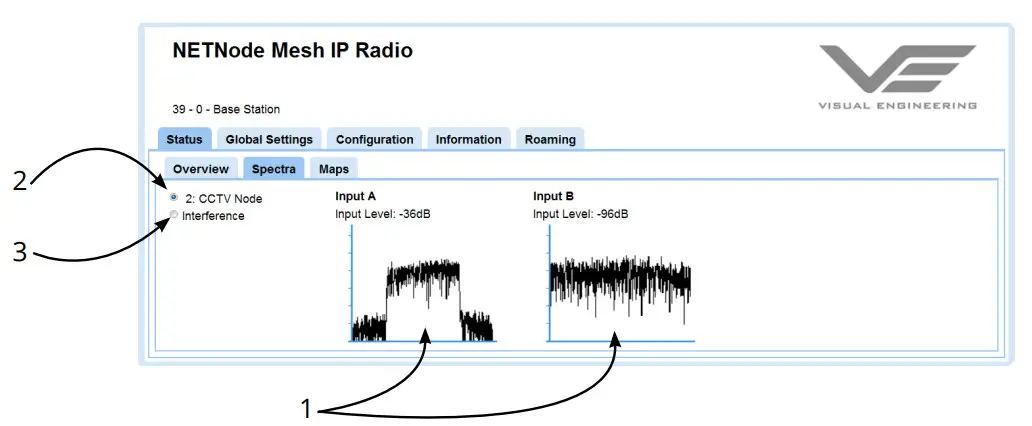
Task: Select the Interference radio button
Action: [x=174, y=215]
